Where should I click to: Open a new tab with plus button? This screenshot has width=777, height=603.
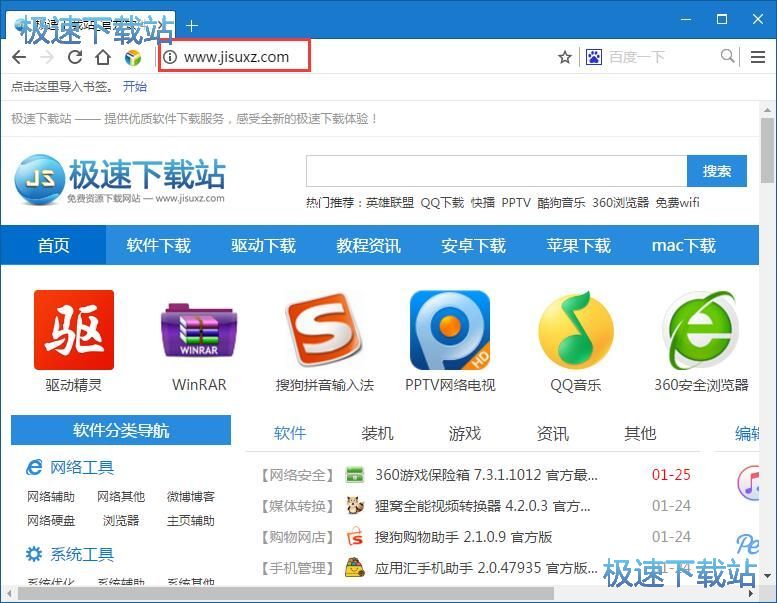pyautogui.click(x=192, y=25)
